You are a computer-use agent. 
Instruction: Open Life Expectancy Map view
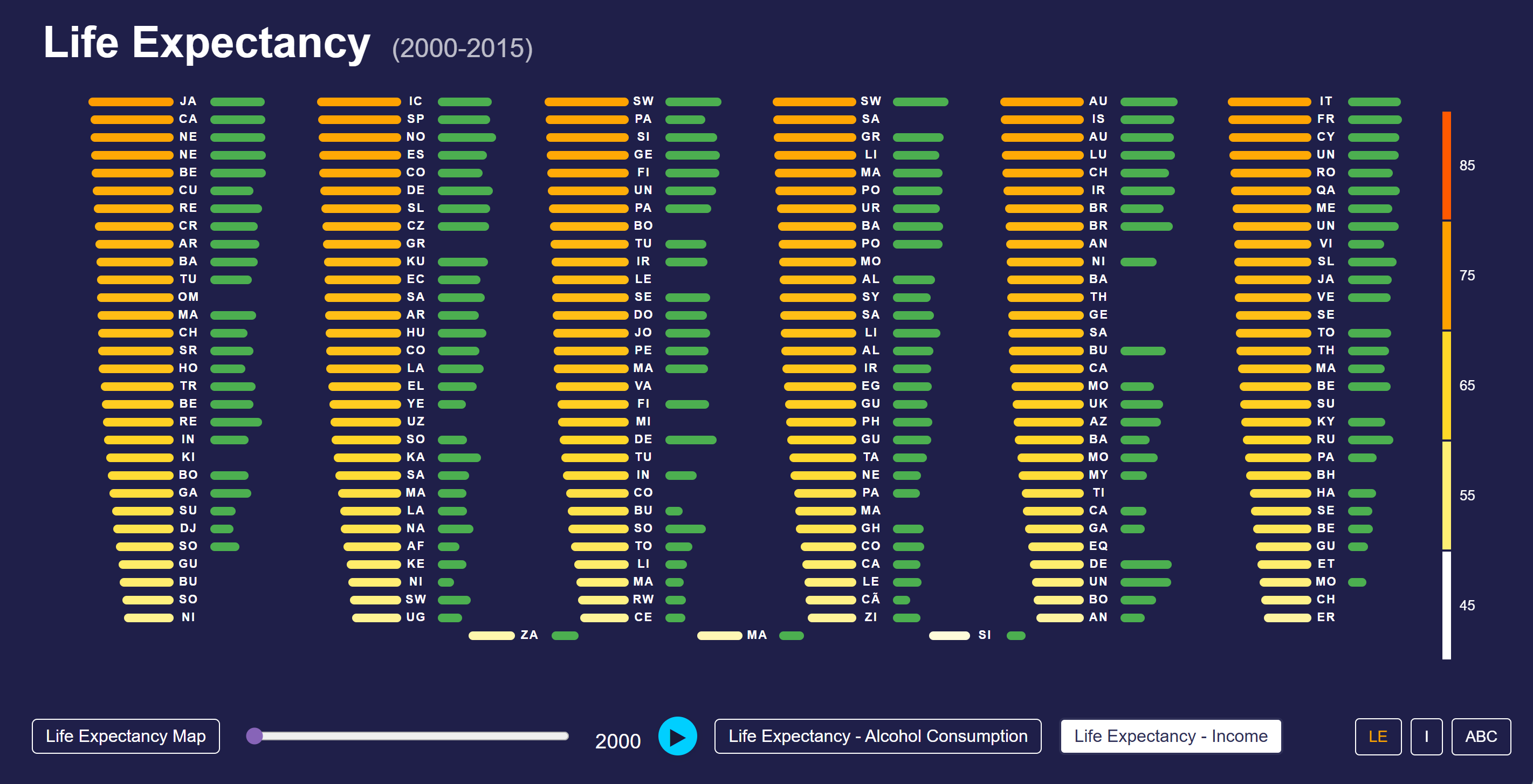[x=126, y=737]
